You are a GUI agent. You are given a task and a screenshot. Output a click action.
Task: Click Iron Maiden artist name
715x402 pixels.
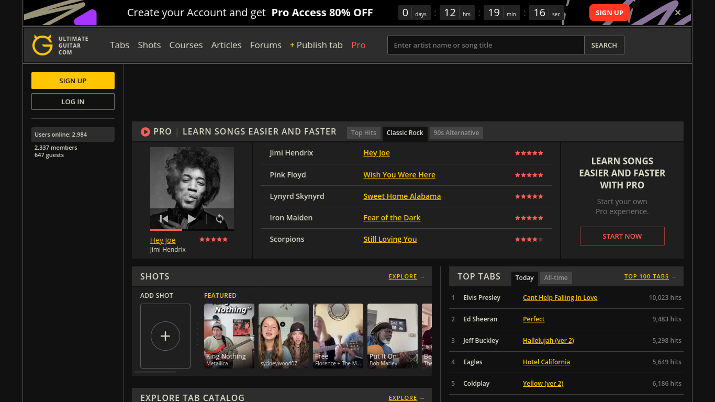pos(291,217)
